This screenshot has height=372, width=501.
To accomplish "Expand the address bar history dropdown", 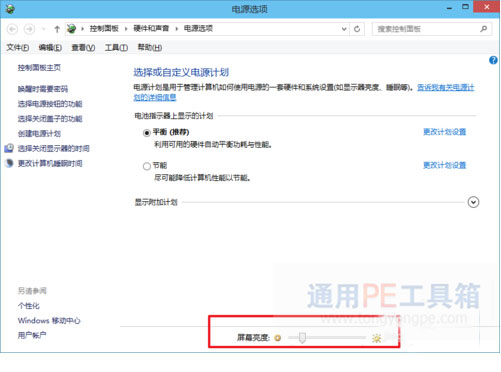I will (344, 29).
